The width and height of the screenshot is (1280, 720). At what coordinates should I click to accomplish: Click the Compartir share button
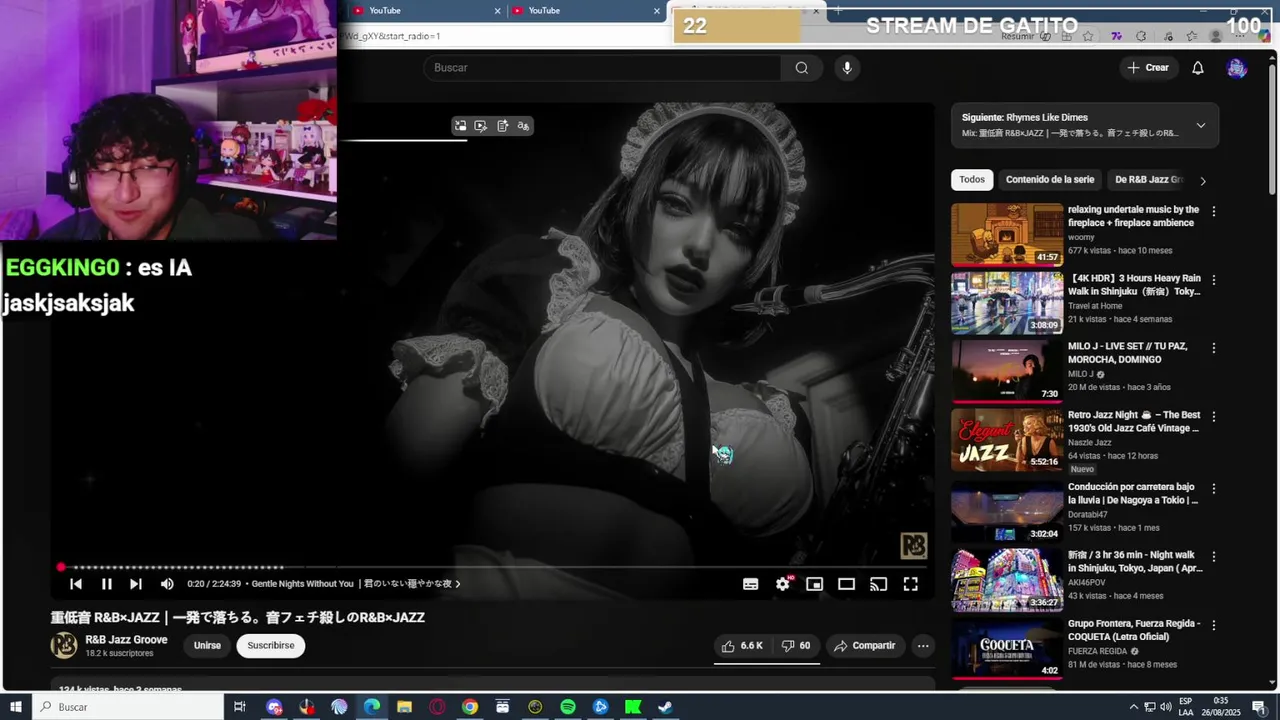(x=865, y=646)
